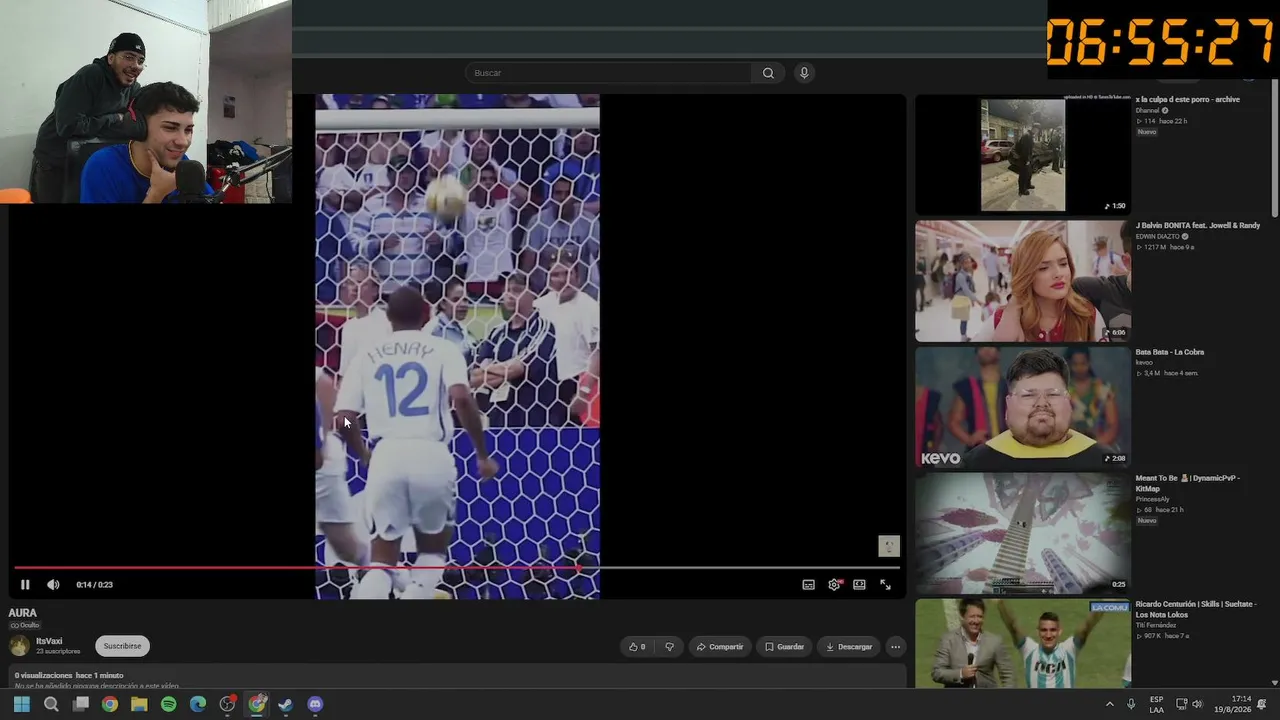
Task: Open 'Ricardo Centurión | Skills' video title
Action: click(1195, 609)
